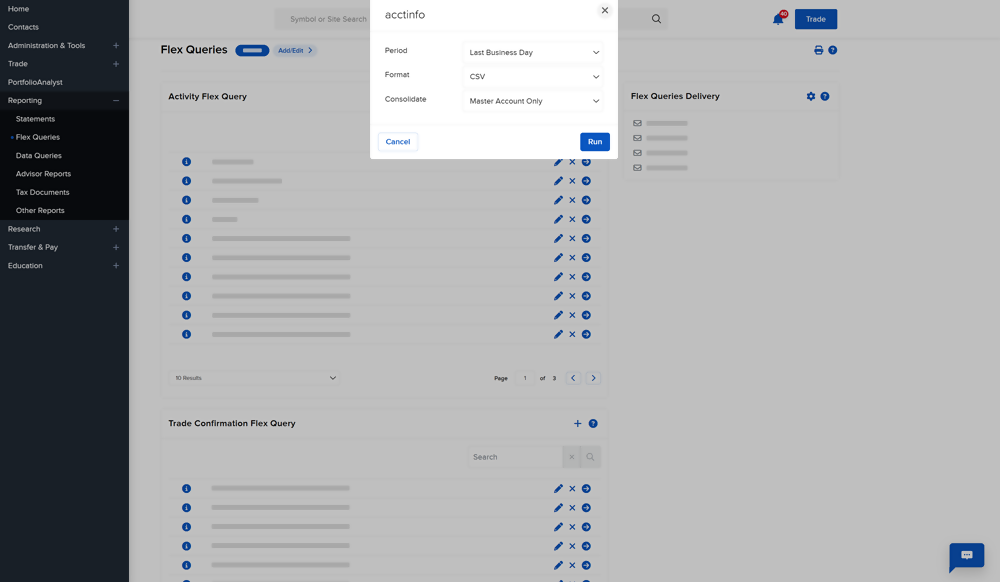View info for the first Activity Flex Query
This screenshot has height=582, width=1000.
tap(186, 161)
